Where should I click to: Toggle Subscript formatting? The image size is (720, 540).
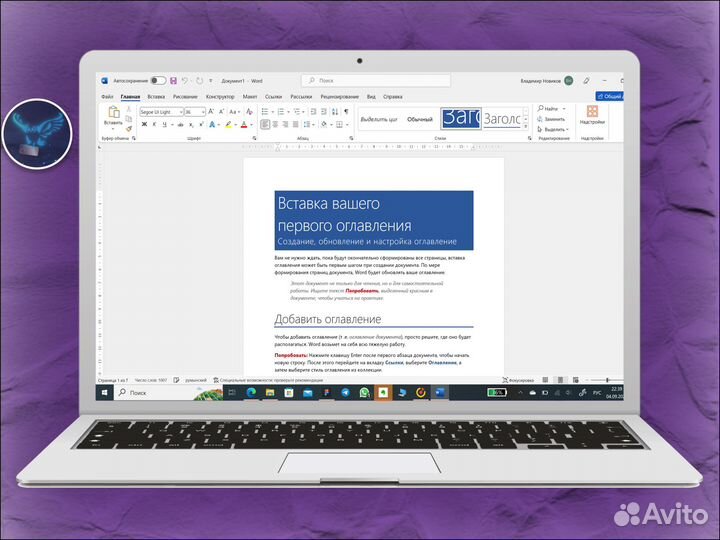point(191,125)
